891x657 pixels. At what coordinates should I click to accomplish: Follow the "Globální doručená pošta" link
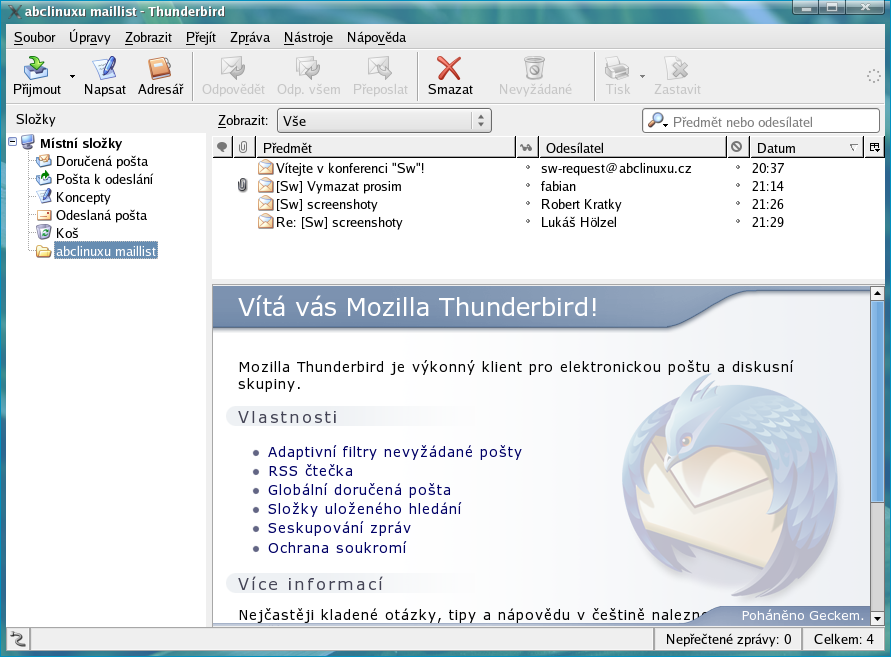pyautogui.click(x=360, y=490)
